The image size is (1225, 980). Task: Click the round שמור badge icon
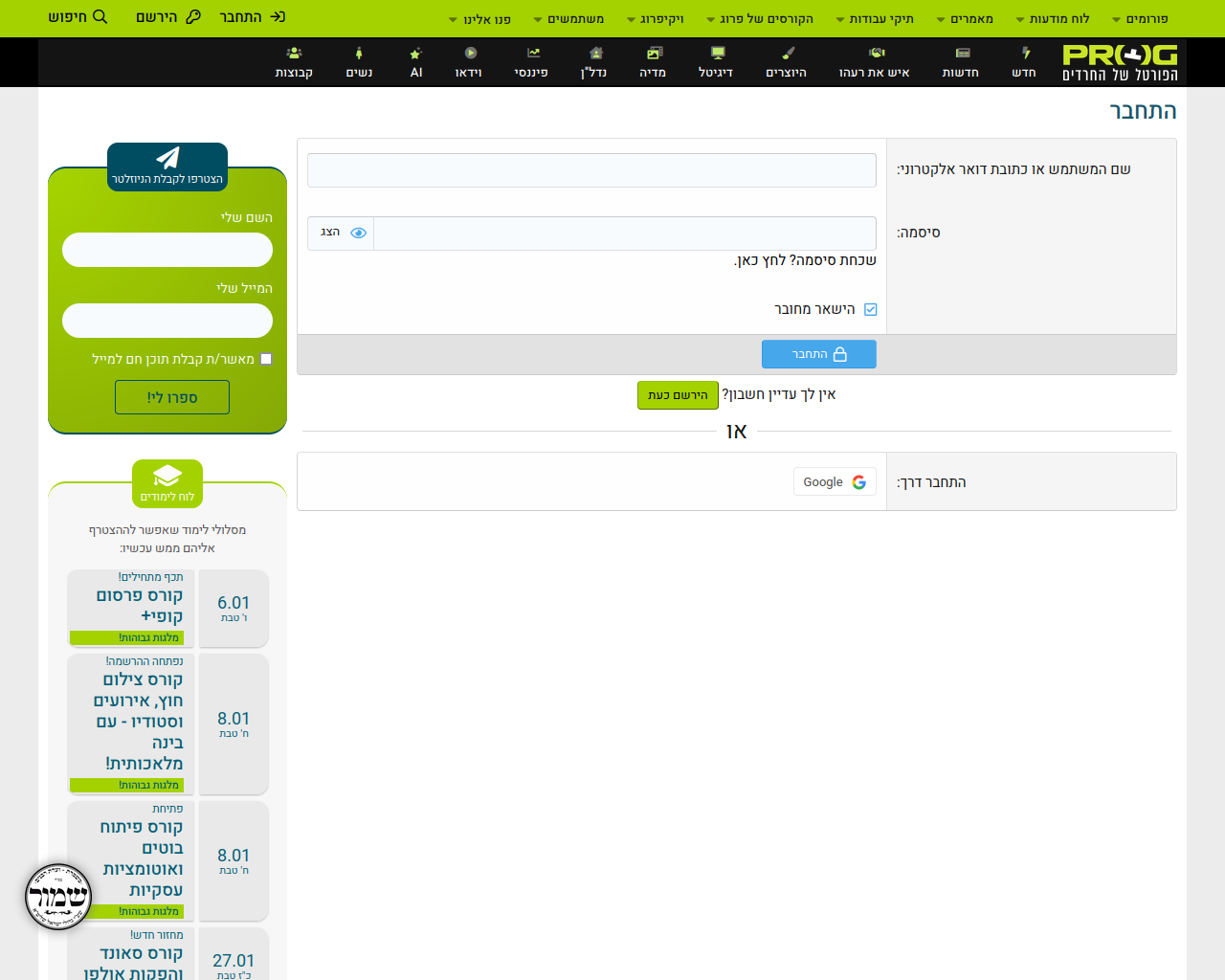pyautogui.click(x=58, y=897)
